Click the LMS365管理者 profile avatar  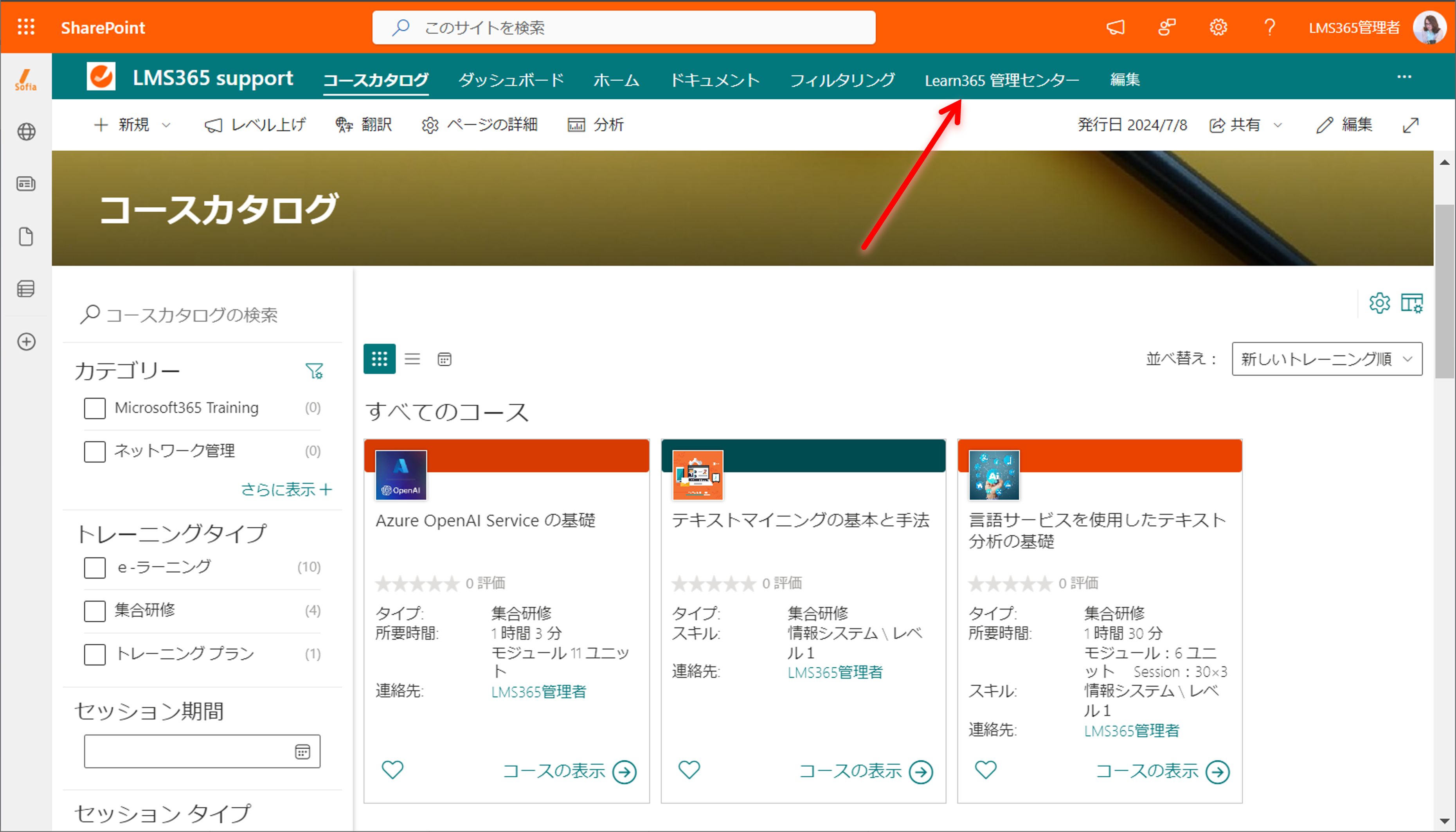point(1429,27)
